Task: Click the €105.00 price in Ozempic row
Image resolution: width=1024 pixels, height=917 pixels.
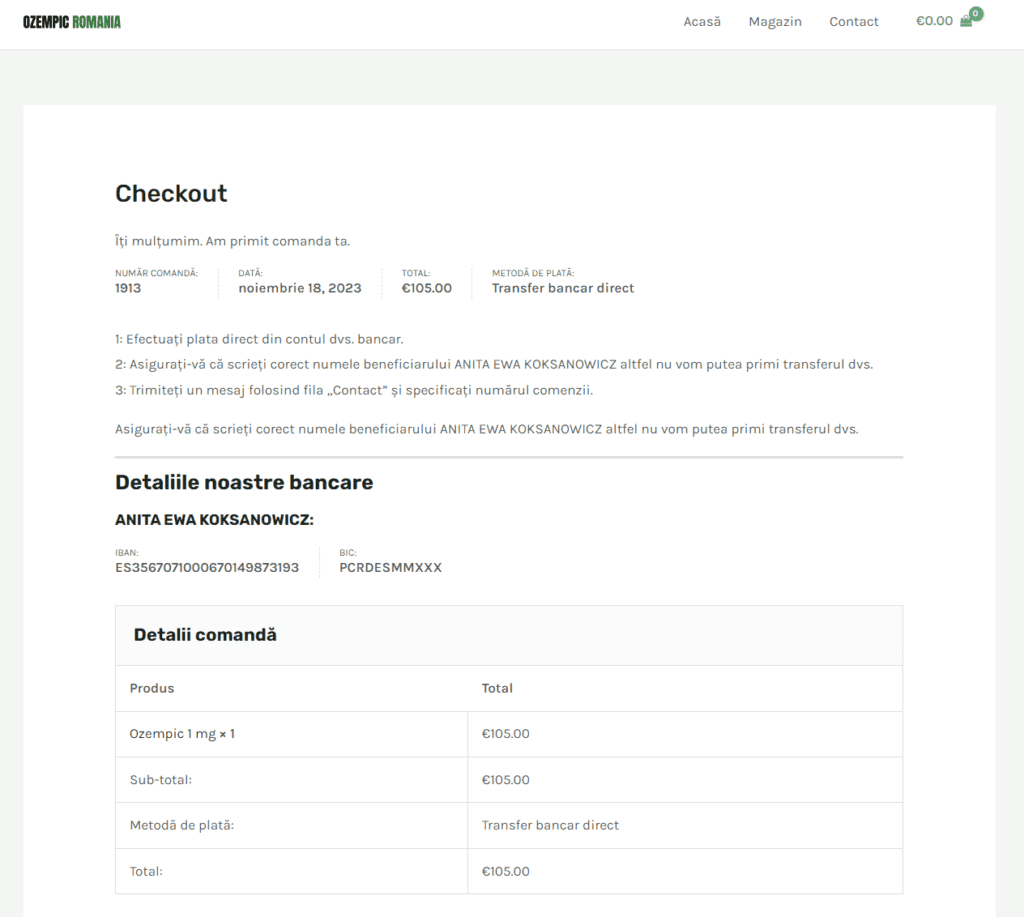Action: click(x=505, y=733)
